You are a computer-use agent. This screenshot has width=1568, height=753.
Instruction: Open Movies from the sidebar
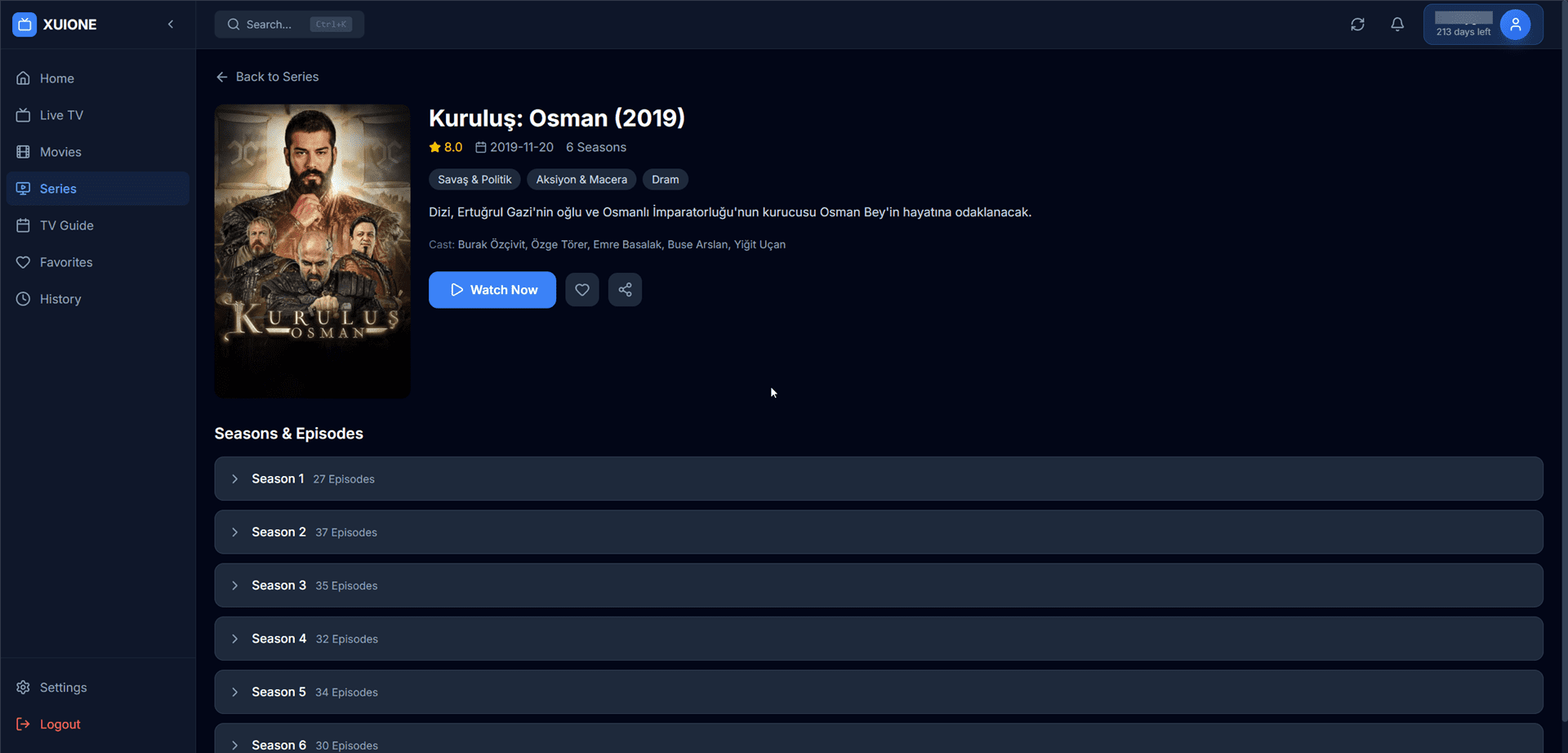pyautogui.click(x=60, y=152)
